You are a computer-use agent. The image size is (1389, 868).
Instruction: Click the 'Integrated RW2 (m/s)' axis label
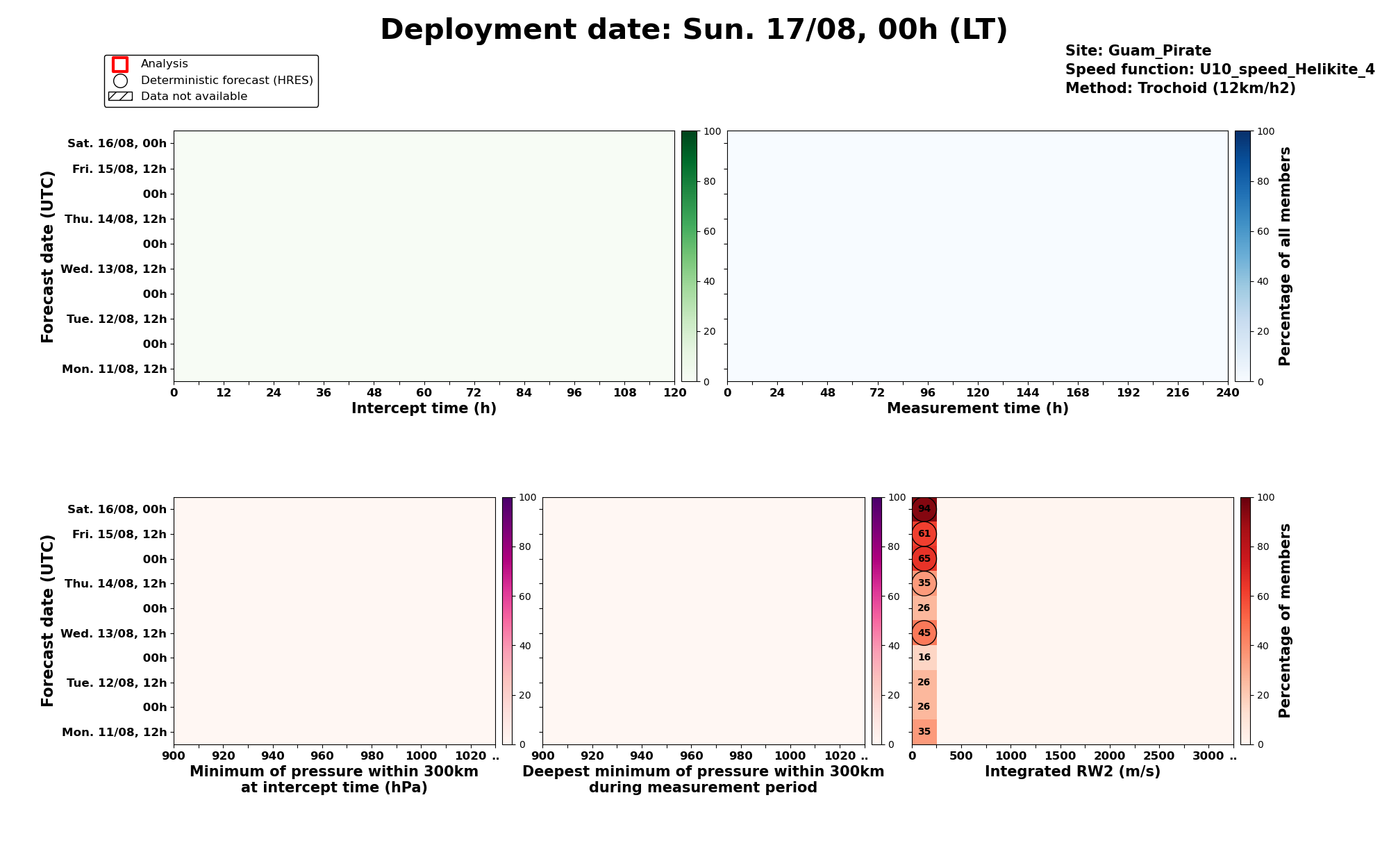1072,771
